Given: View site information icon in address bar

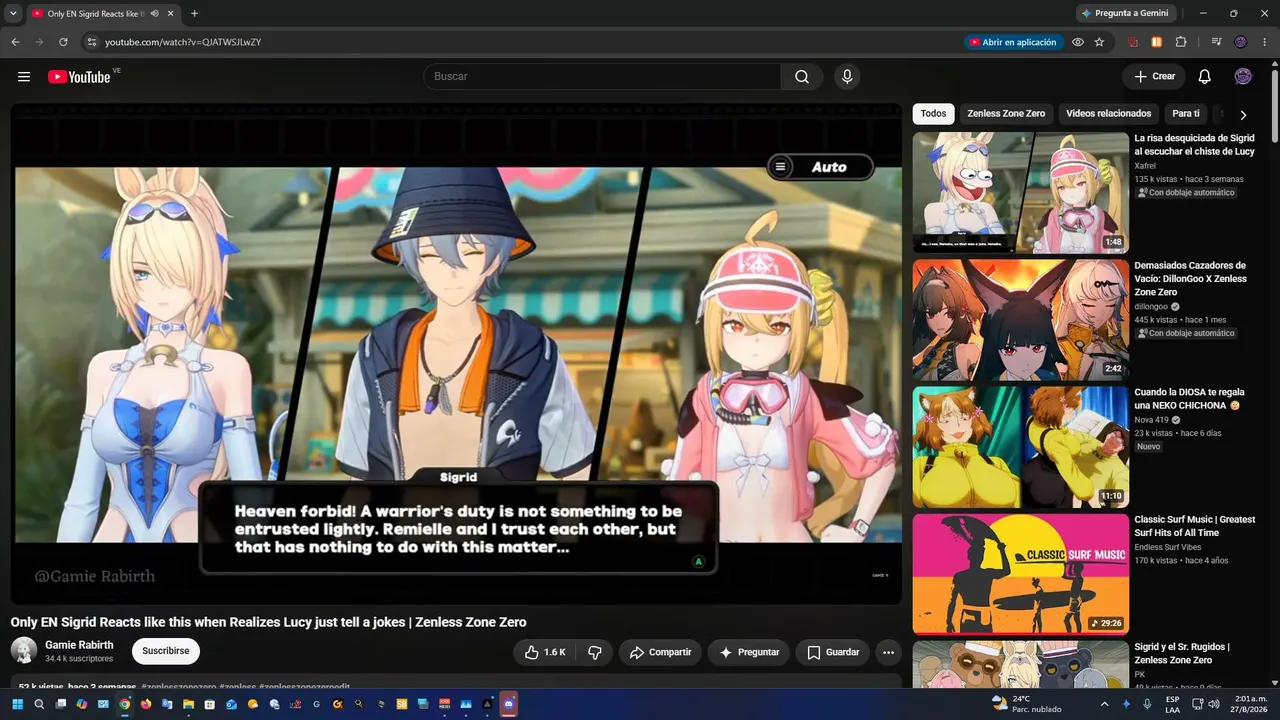Looking at the screenshot, I should [91, 42].
